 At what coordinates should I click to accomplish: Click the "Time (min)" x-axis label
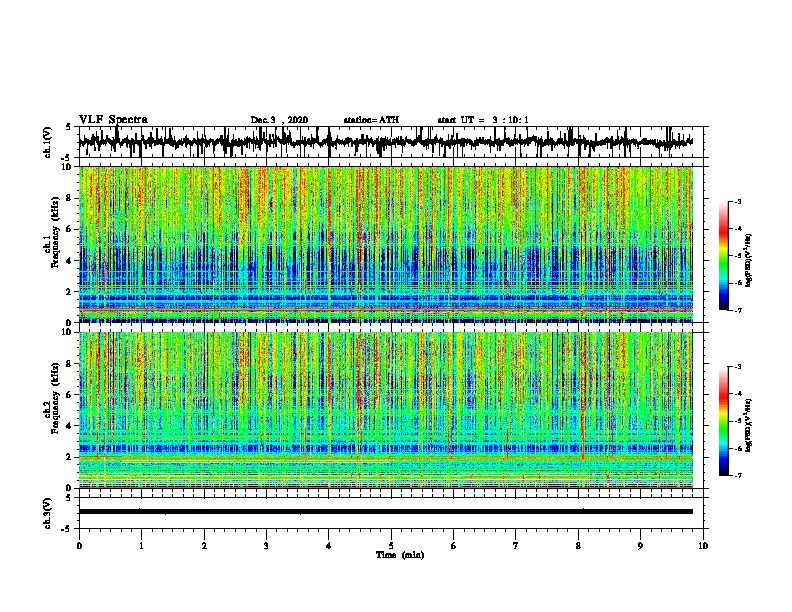(400, 555)
